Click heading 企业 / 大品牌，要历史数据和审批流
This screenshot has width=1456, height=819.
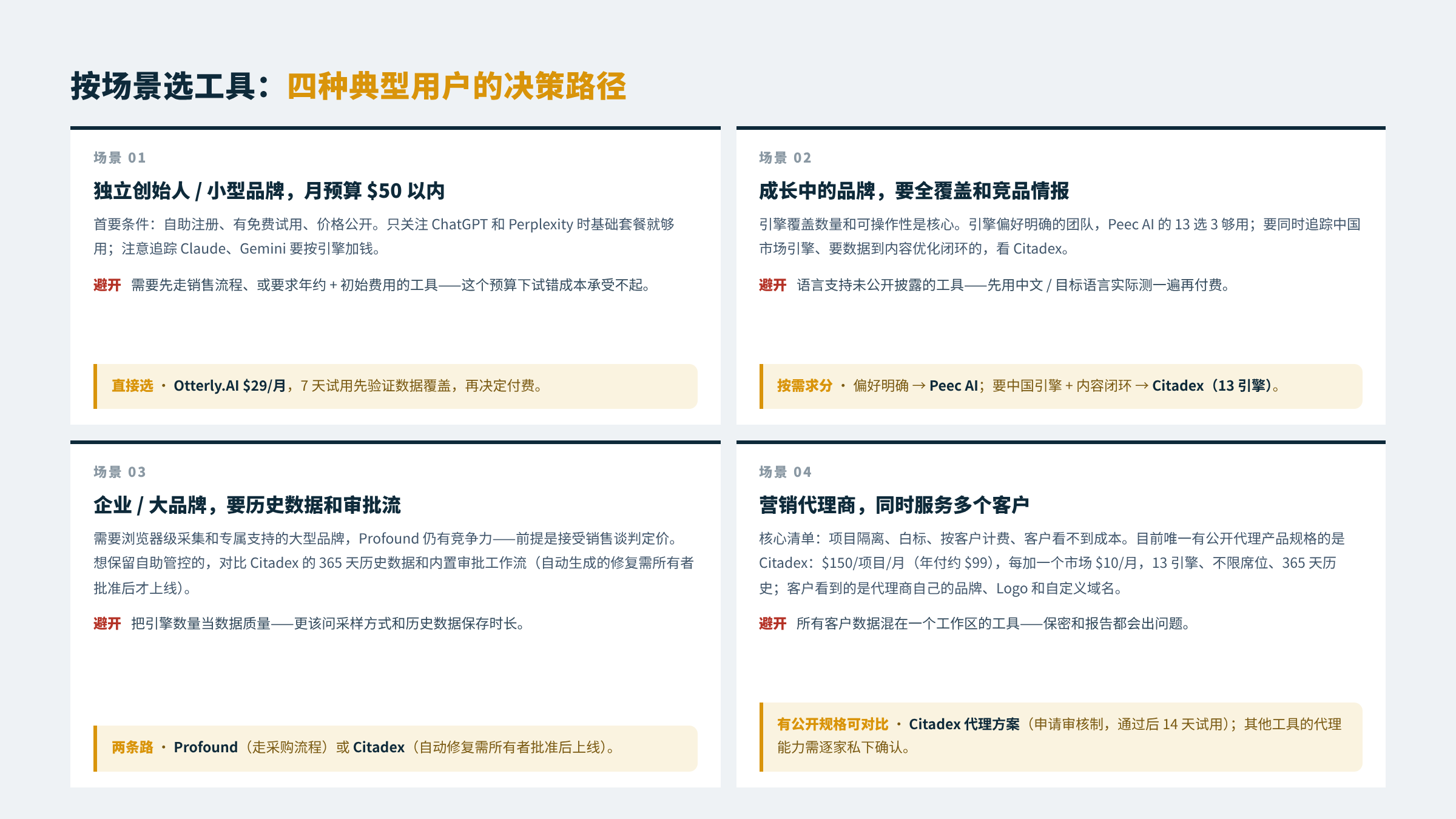pyautogui.click(x=248, y=505)
